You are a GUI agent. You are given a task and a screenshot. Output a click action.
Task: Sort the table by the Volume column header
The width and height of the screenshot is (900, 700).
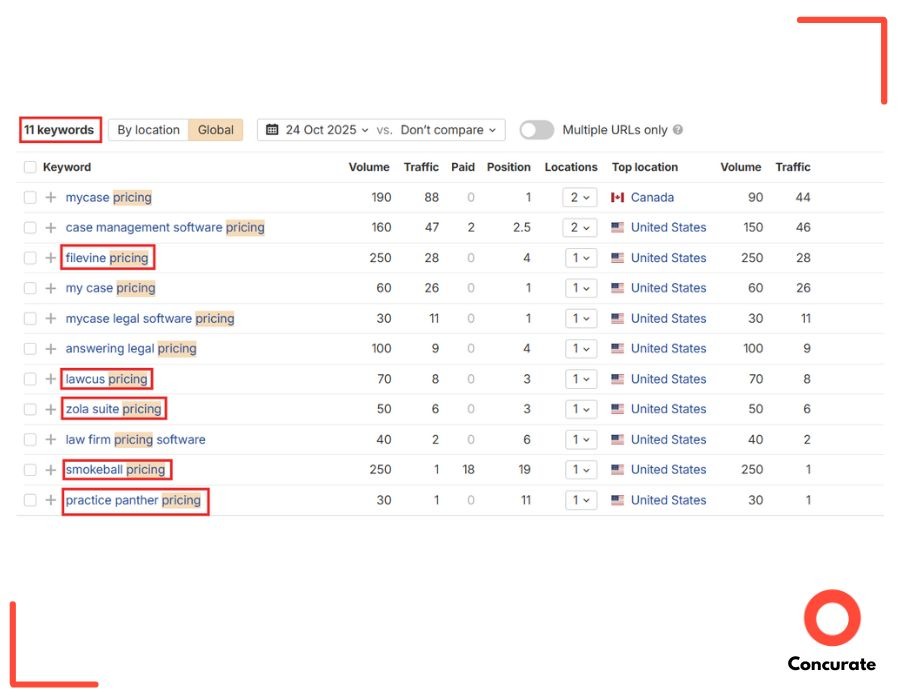369,167
